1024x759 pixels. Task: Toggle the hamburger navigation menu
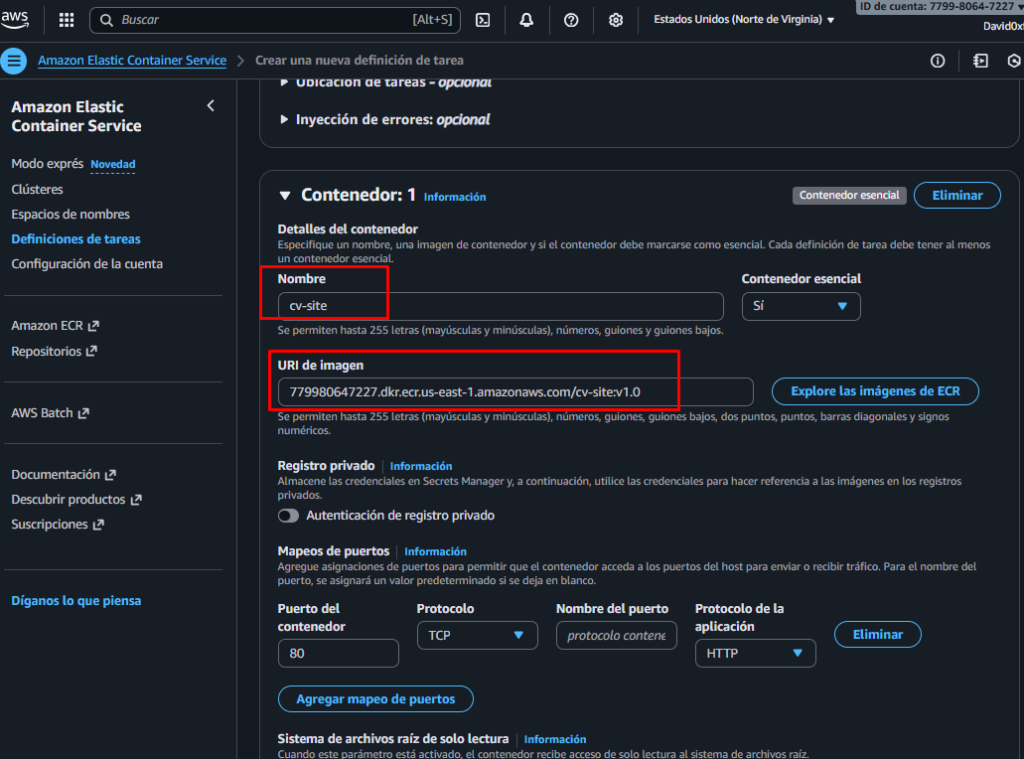coord(14,61)
